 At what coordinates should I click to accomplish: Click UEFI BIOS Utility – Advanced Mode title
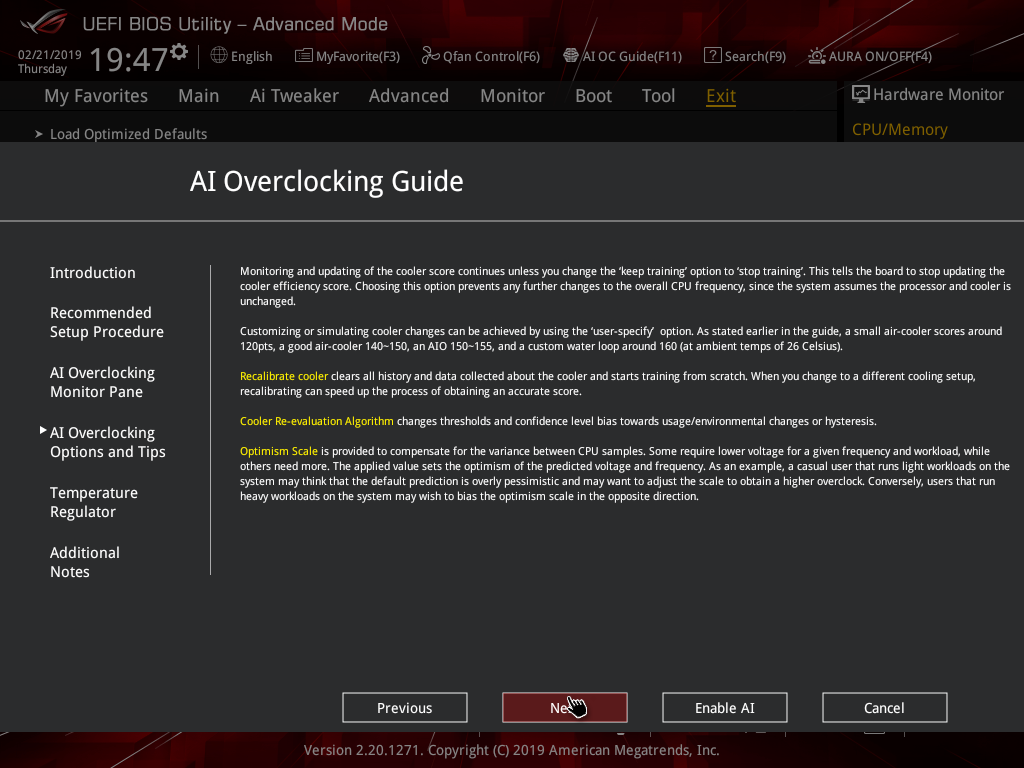(235, 24)
